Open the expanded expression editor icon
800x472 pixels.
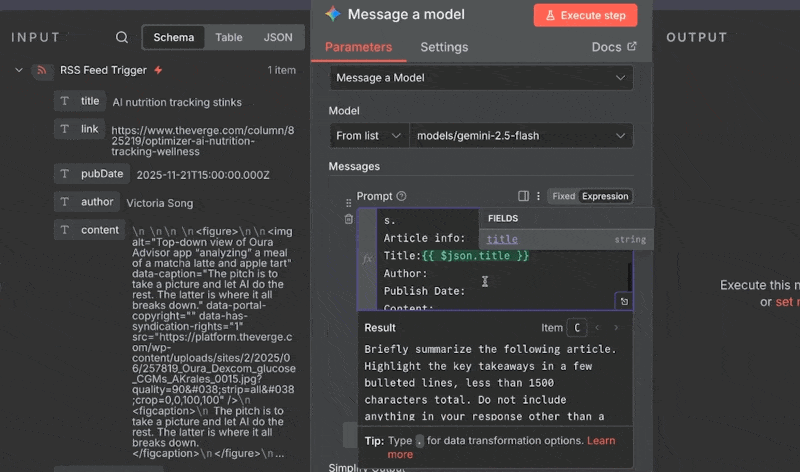coord(624,302)
